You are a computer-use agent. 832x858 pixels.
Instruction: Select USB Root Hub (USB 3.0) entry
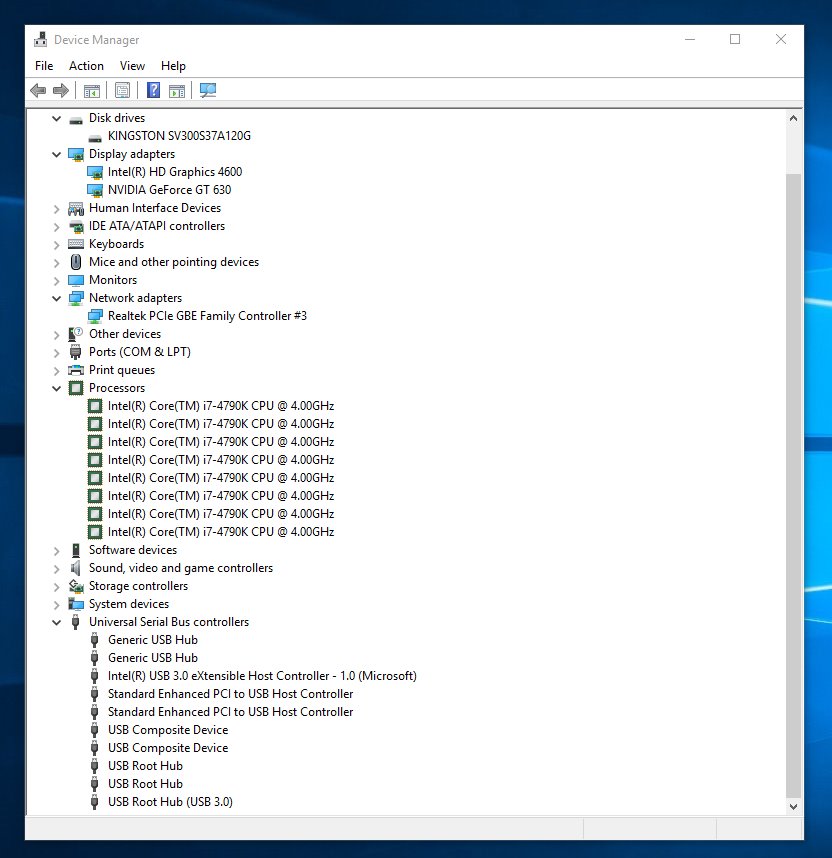pyautogui.click(x=170, y=802)
